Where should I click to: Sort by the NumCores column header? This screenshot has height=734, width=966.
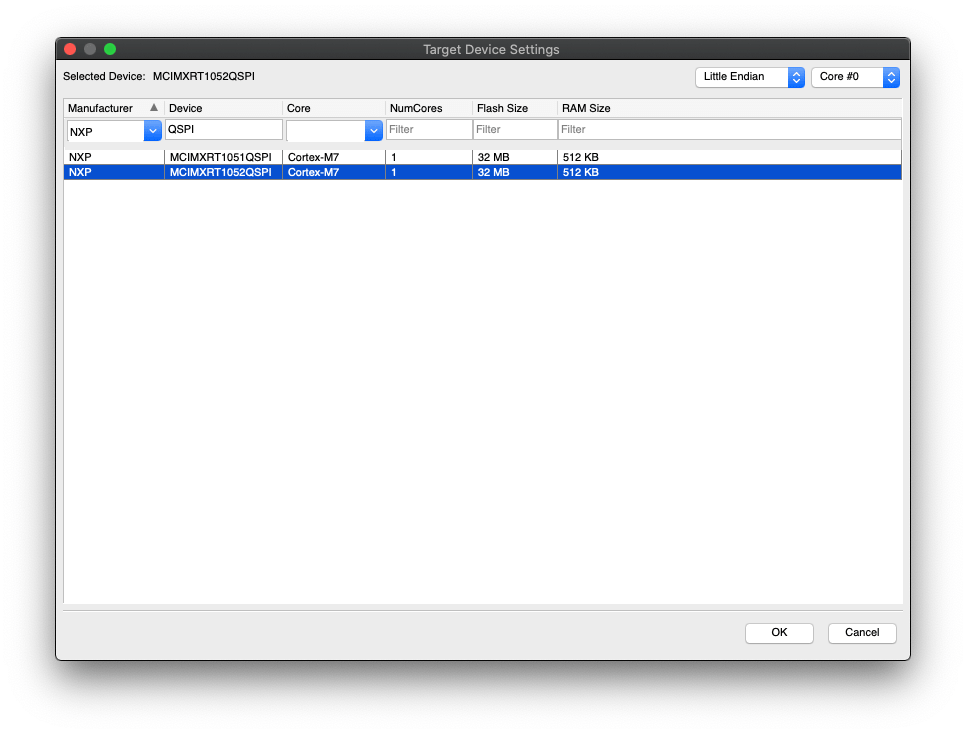coord(429,108)
